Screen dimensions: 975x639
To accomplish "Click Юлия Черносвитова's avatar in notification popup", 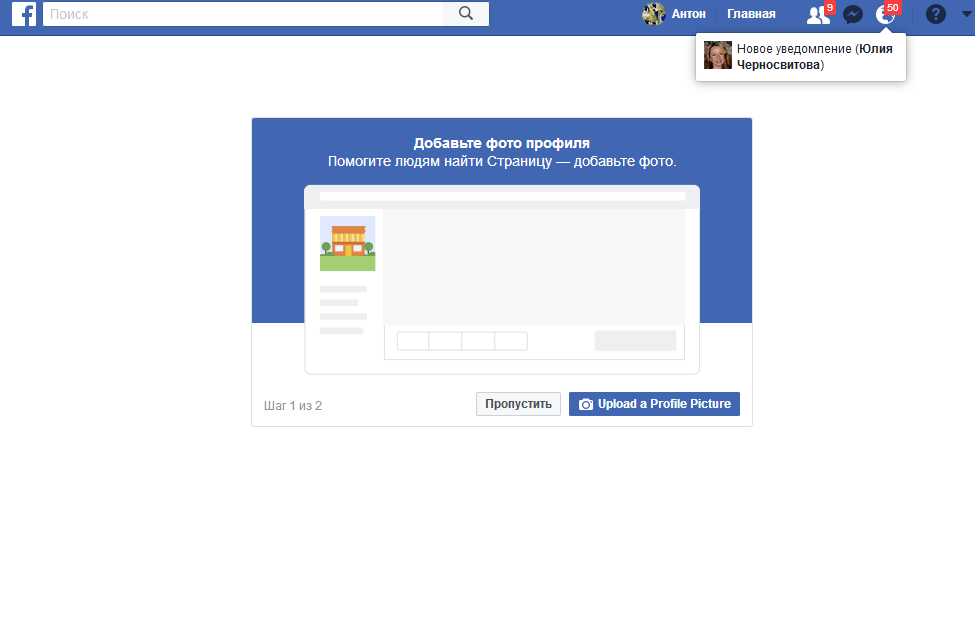I will click(718, 55).
